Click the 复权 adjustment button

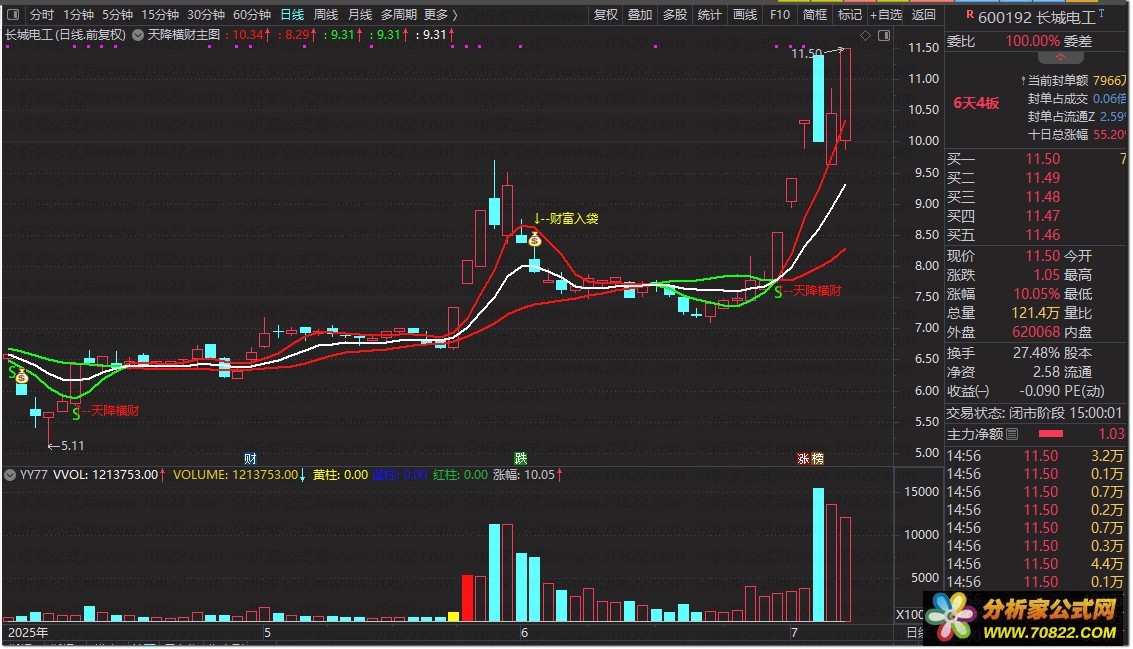point(606,14)
